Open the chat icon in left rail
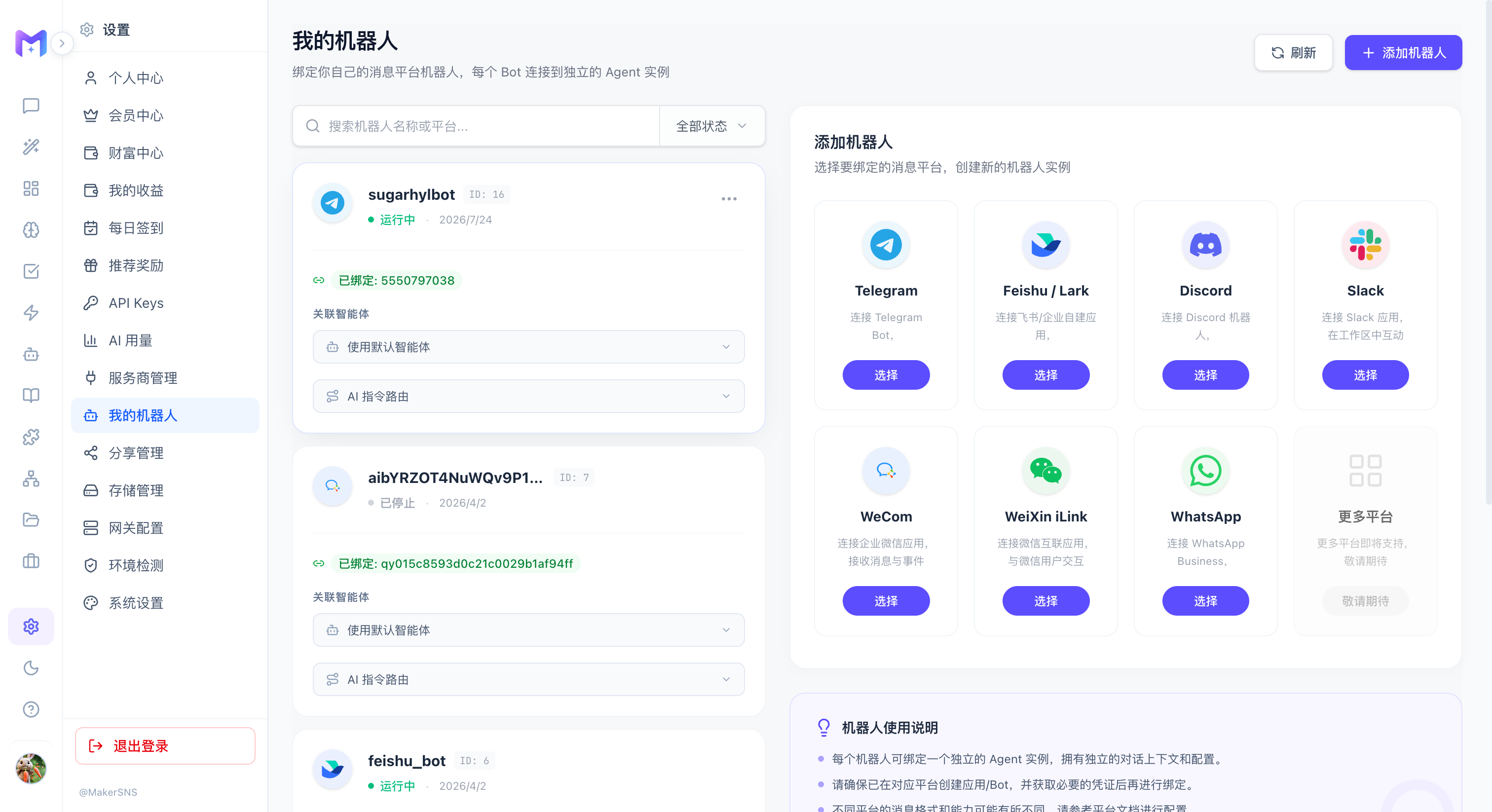This screenshot has width=1492, height=812. [x=31, y=106]
